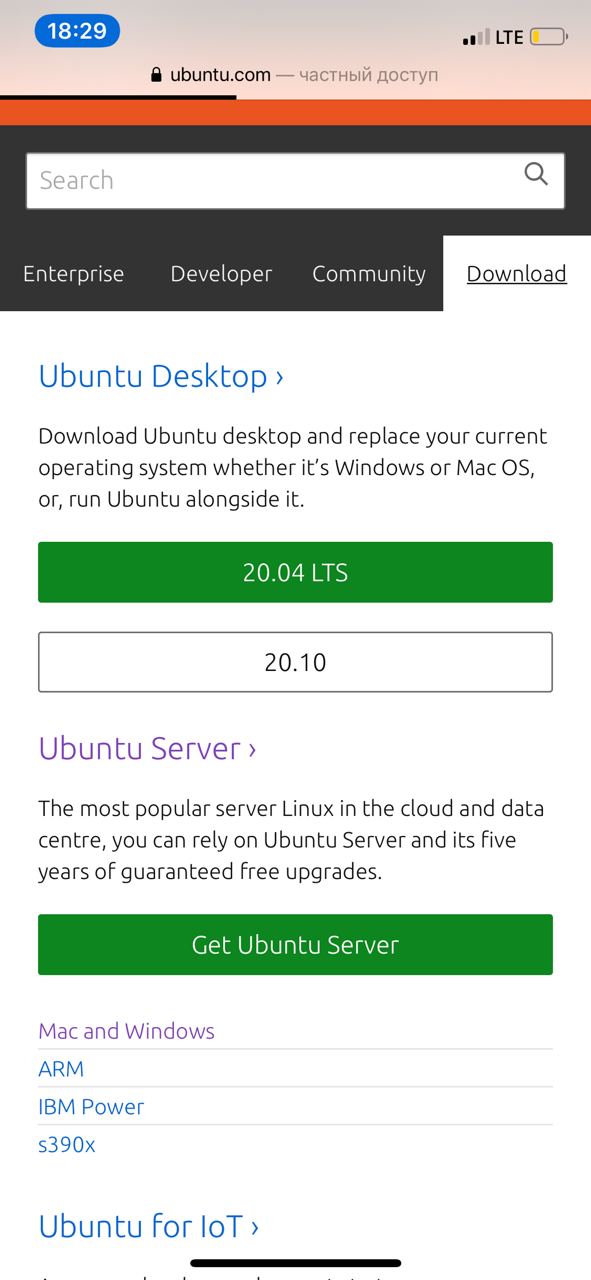Open the Ubuntu Desktop heading link
Screen dimensions: 591x1280
161,376
